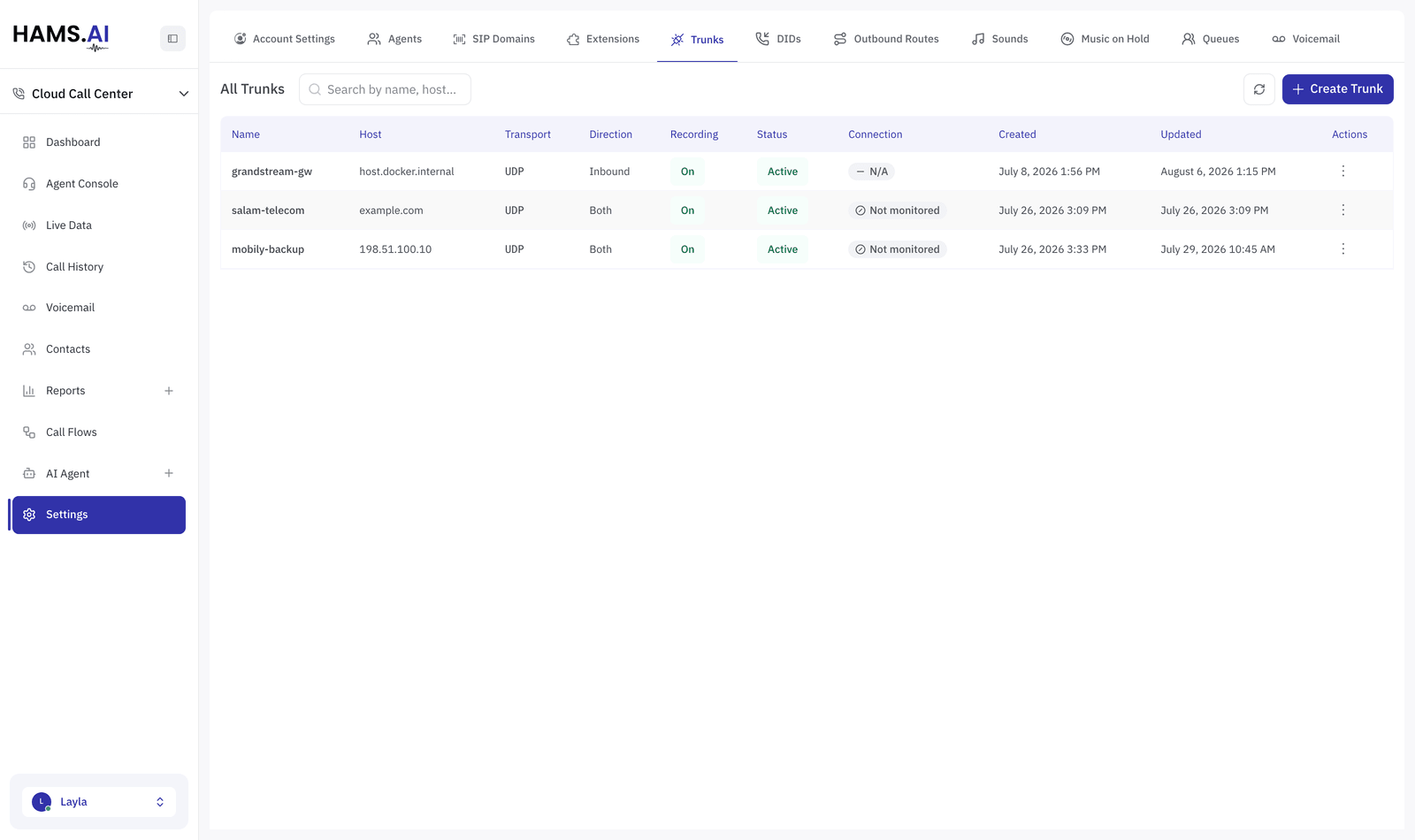
Task: Click Layla's avatar icon
Action: (x=42, y=802)
